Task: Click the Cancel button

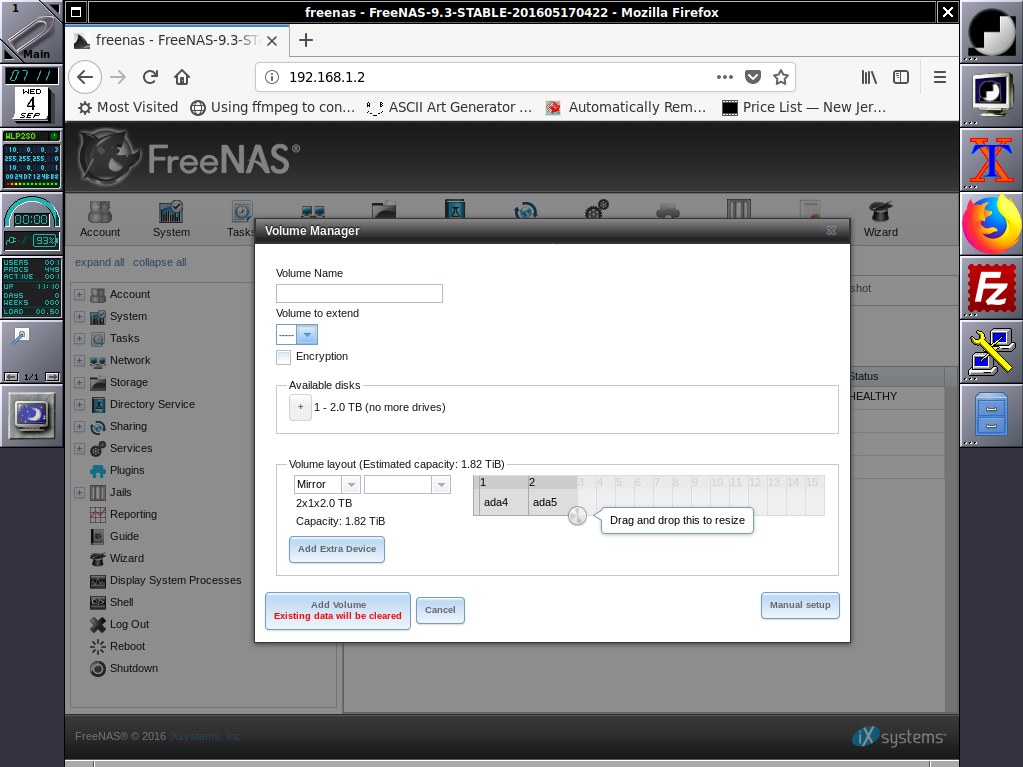Action: point(440,610)
